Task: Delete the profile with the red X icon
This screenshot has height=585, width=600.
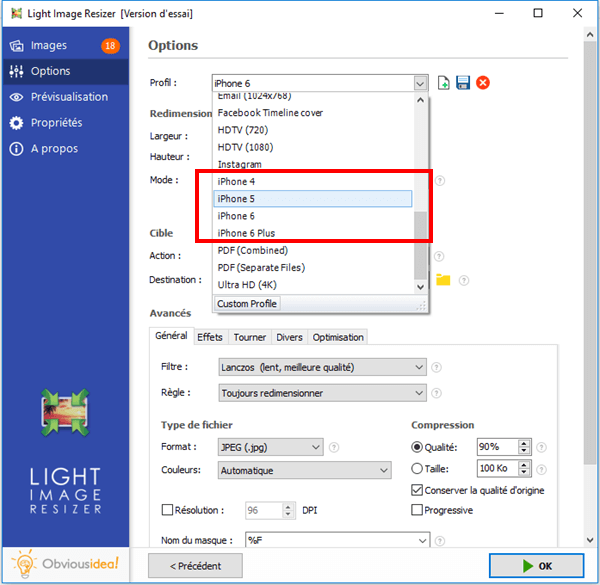Action: tap(483, 83)
